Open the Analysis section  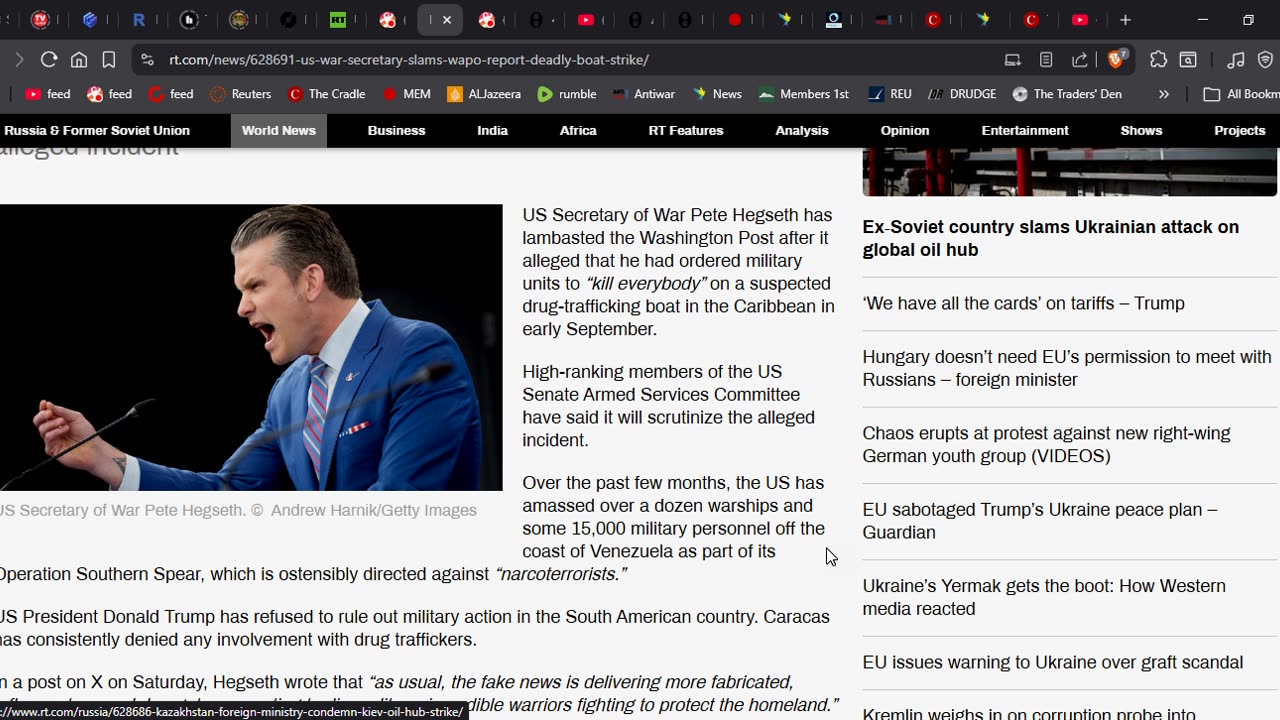tap(802, 131)
